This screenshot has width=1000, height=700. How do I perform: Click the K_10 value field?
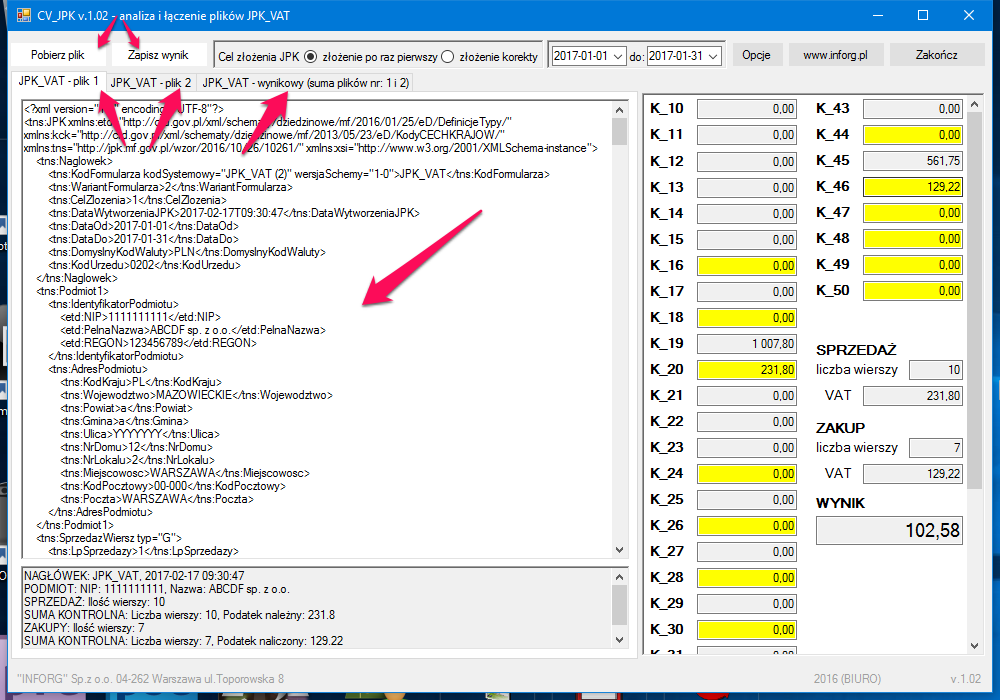coord(747,109)
